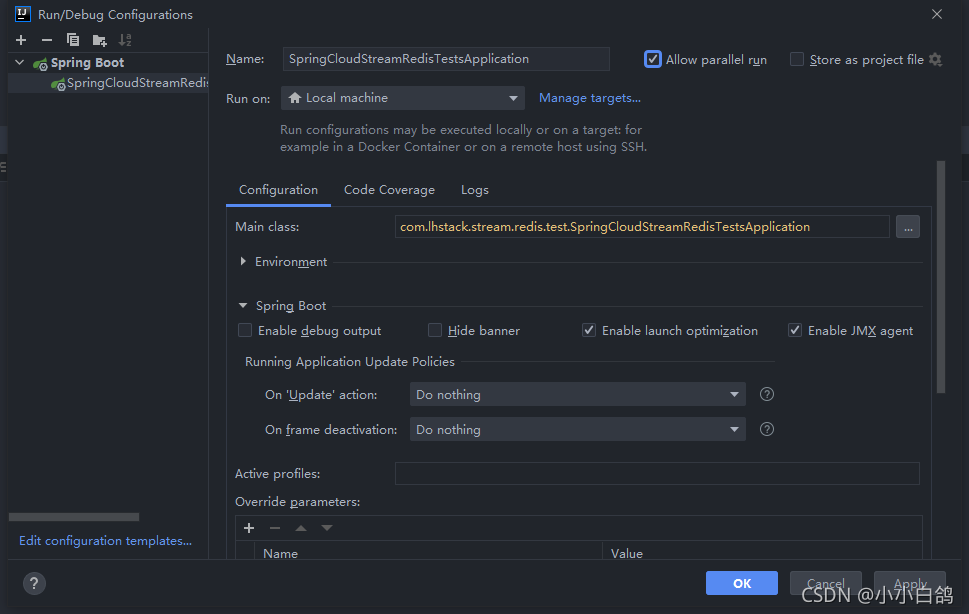Open help for On frame deactivation
The image size is (969, 614).
coord(767,429)
